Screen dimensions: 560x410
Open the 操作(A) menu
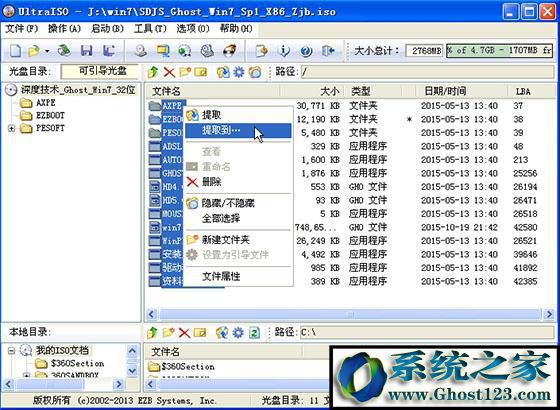(64, 29)
